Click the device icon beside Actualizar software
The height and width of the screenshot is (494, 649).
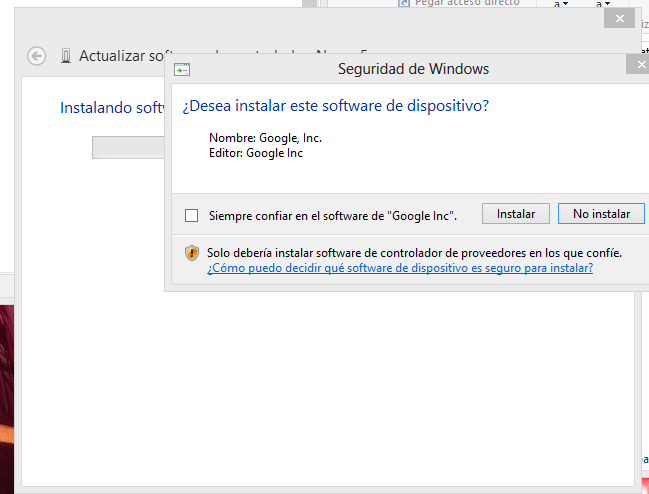point(65,56)
